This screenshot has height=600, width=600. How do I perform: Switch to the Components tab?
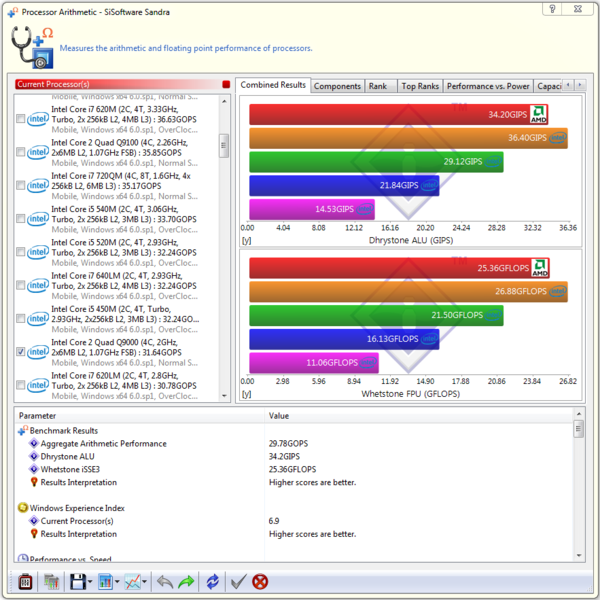[337, 86]
